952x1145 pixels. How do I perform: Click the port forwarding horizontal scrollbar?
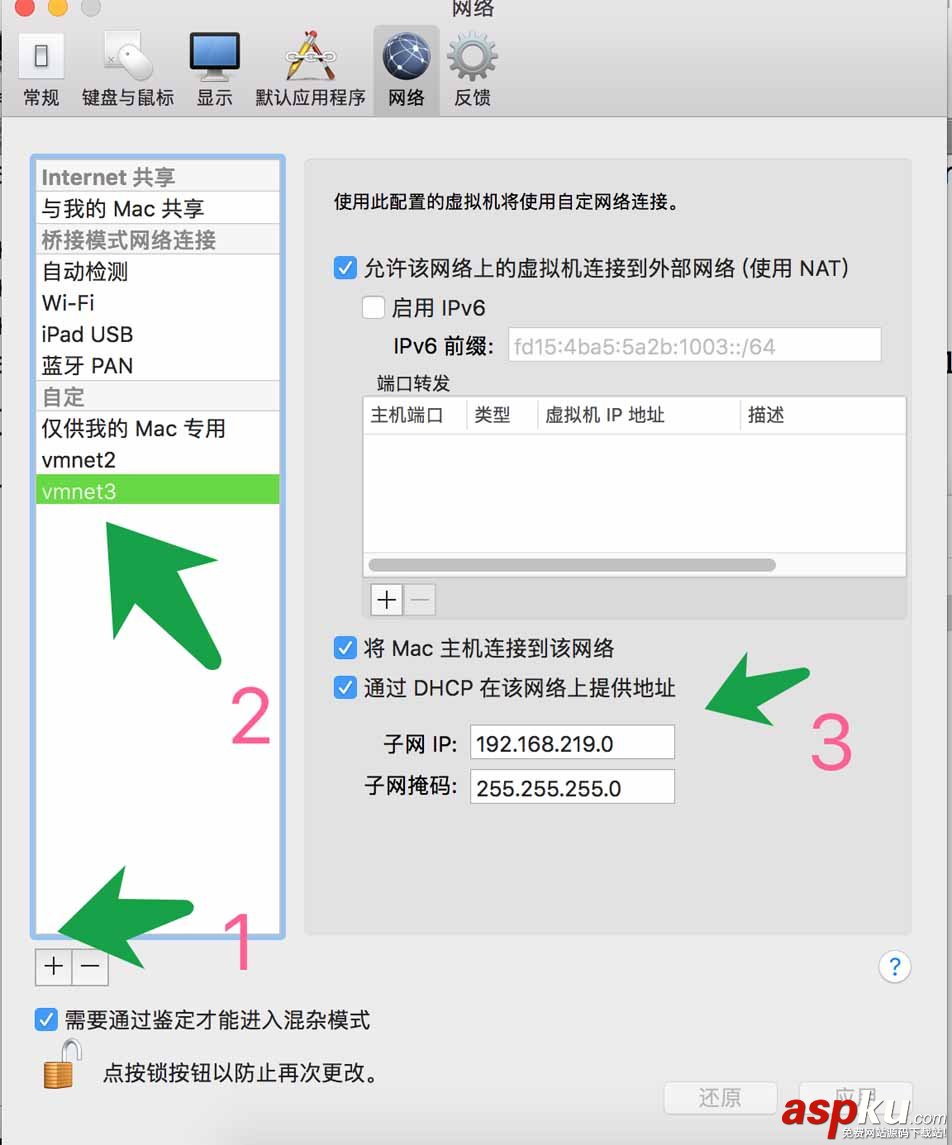point(572,564)
